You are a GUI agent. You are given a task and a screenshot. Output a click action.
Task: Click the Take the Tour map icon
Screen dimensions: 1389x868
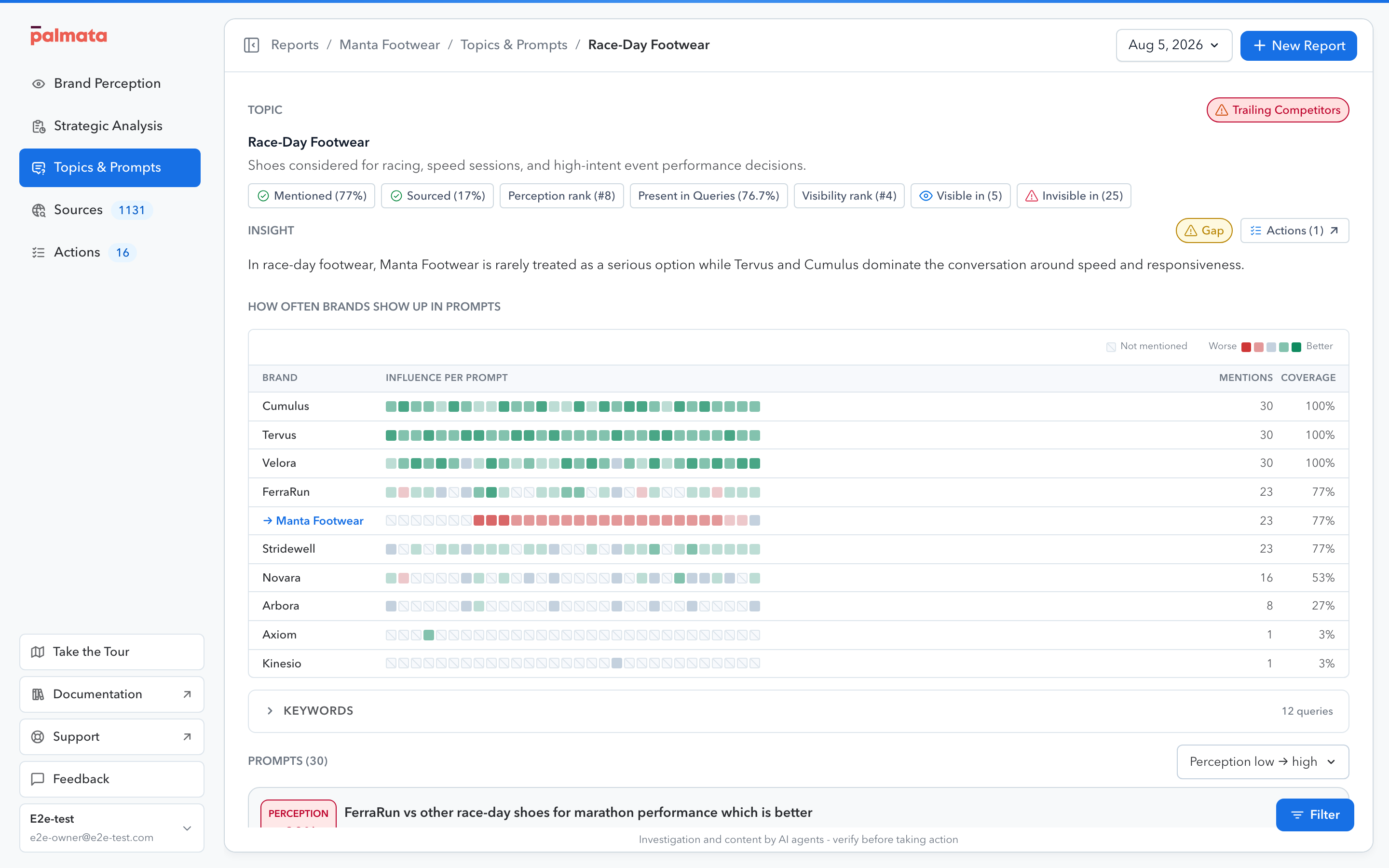click(38, 652)
